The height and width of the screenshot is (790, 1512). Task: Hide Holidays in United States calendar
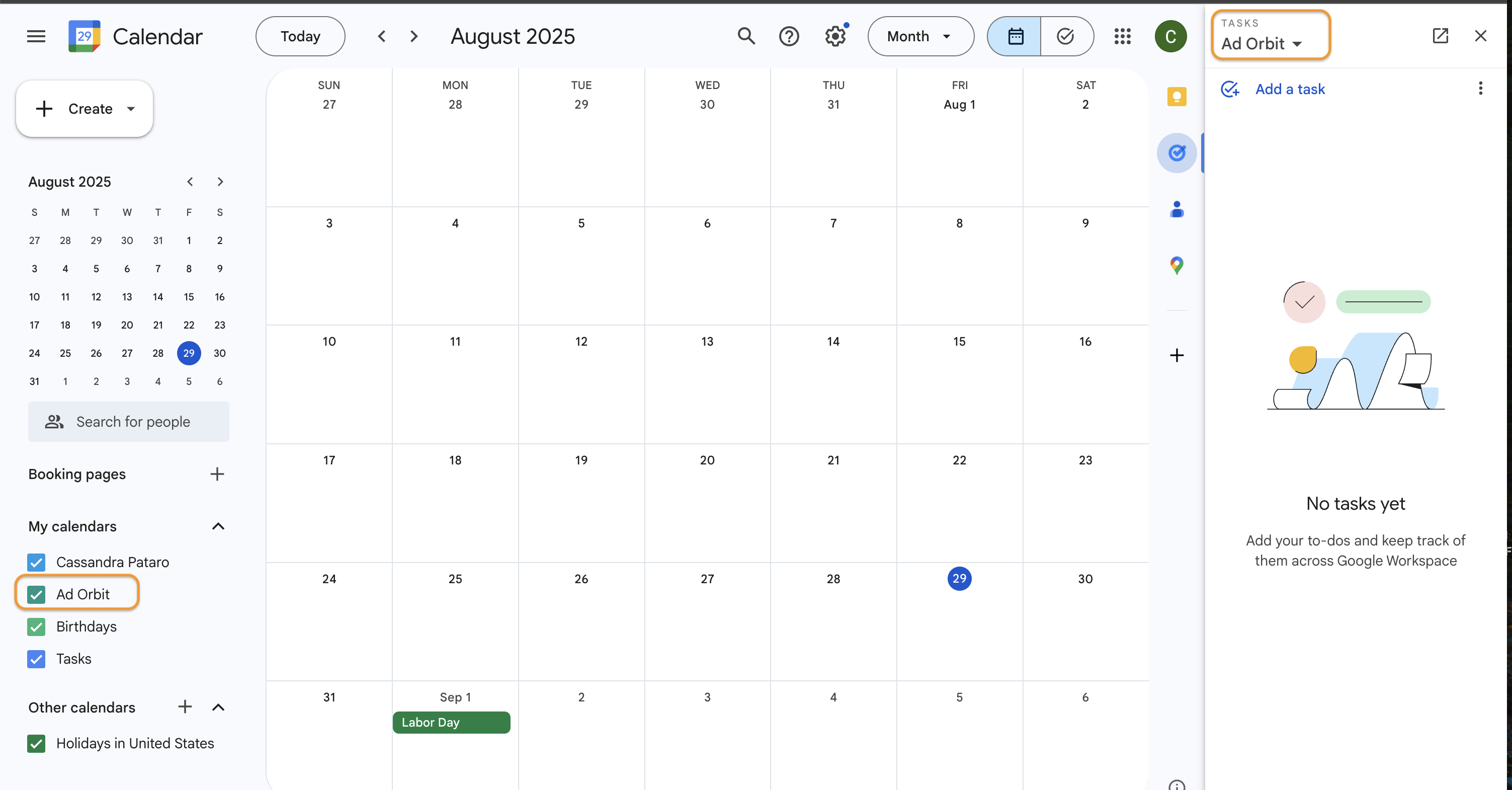pyautogui.click(x=36, y=744)
